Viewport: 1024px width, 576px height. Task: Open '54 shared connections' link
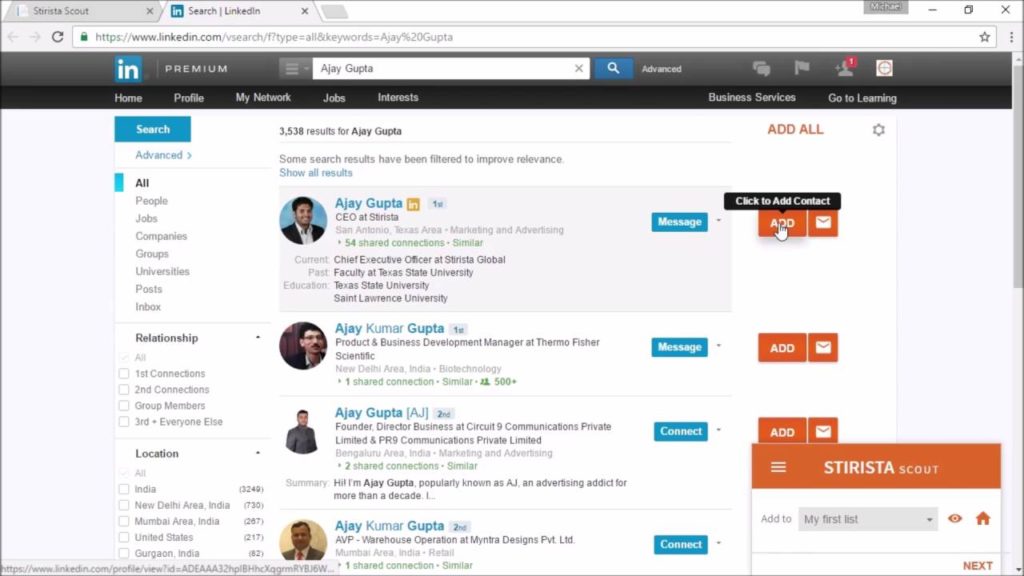click(394, 243)
